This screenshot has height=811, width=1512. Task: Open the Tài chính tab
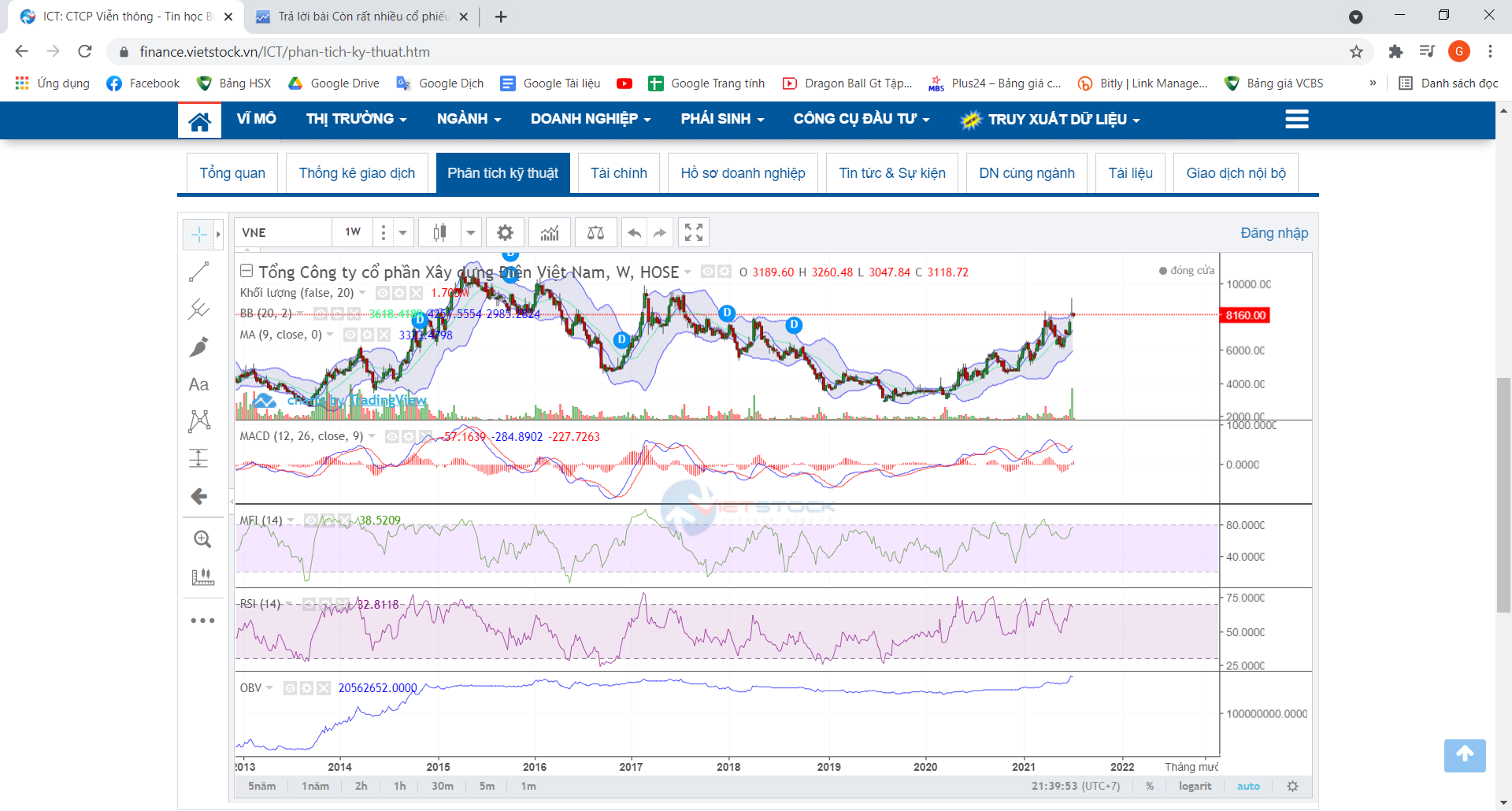coord(619,173)
